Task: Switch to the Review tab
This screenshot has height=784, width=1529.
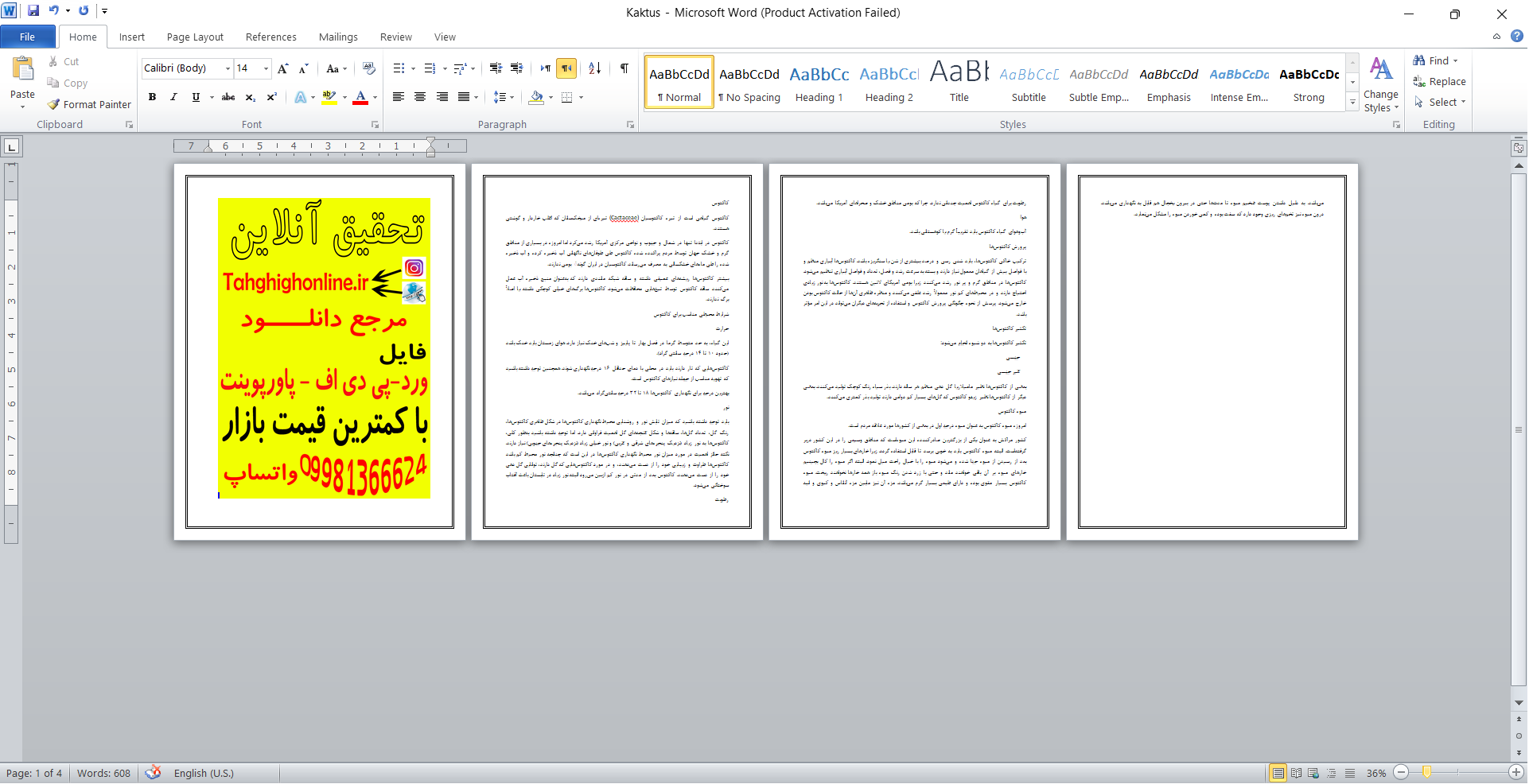Action: pyautogui.click(x=395, y=37)
